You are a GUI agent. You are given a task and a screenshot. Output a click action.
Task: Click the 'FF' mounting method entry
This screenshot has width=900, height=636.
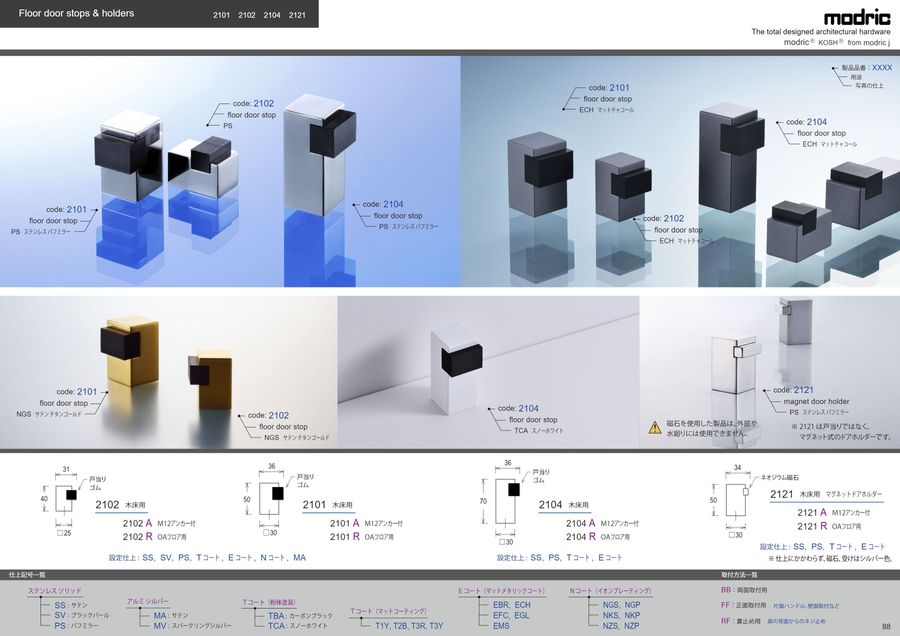tap(780, 606)
